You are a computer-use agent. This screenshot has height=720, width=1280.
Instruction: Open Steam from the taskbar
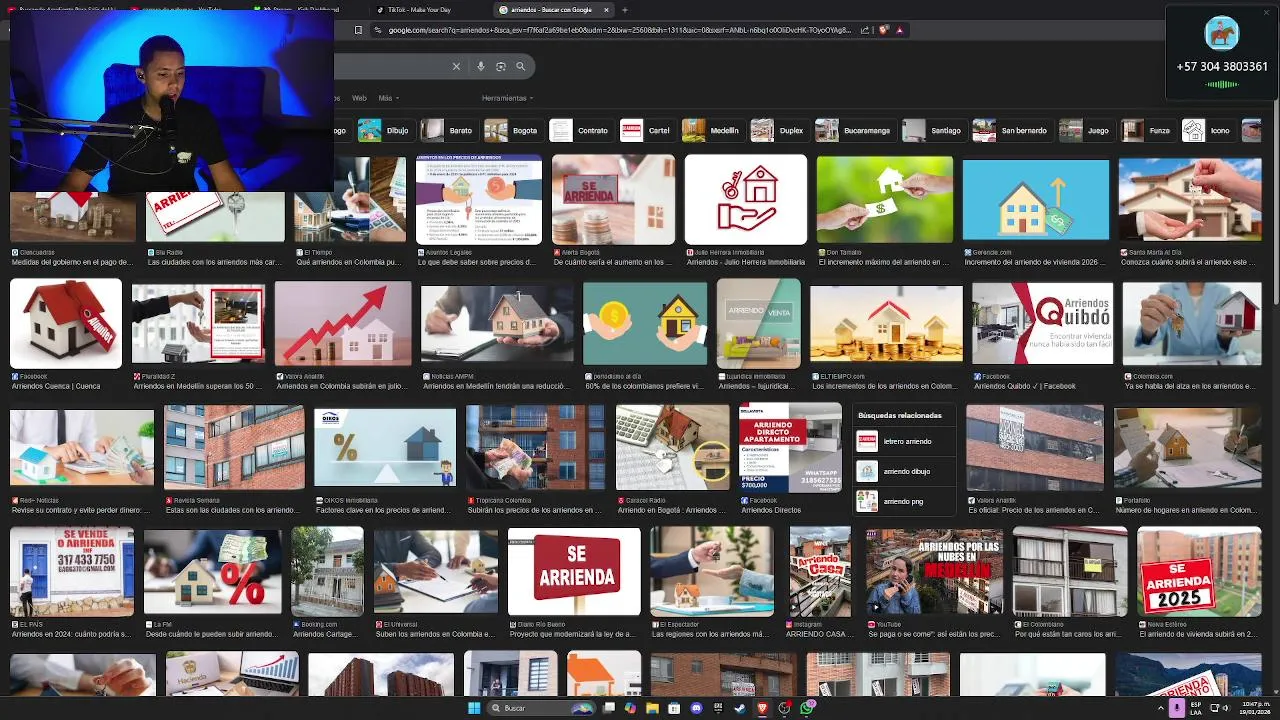click(740, 708)
